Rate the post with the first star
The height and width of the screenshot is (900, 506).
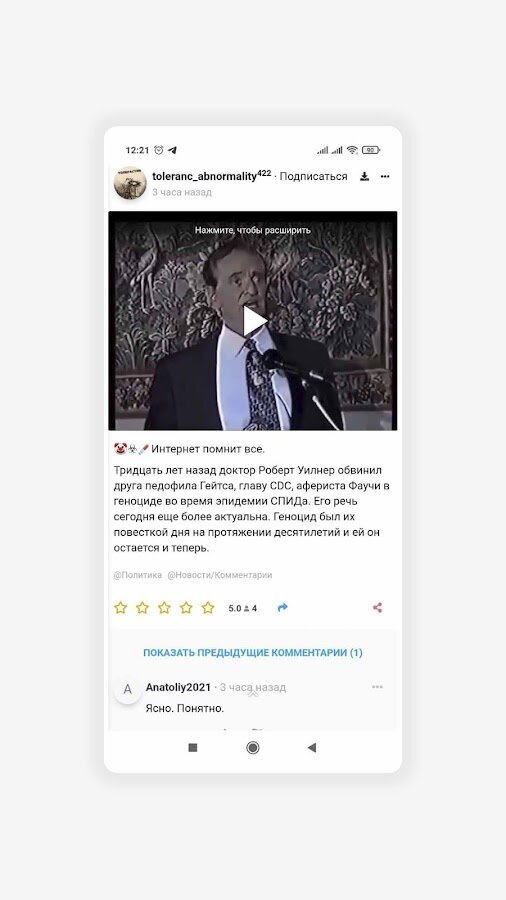point(120,608)
